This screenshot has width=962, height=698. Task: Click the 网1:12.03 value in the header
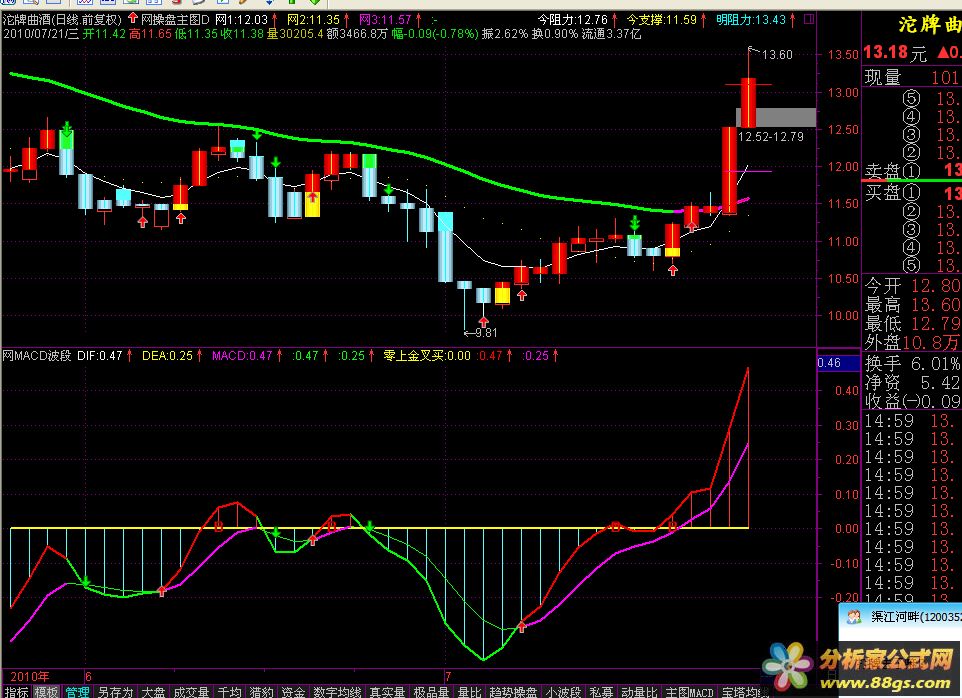click(x=242, y=20)
